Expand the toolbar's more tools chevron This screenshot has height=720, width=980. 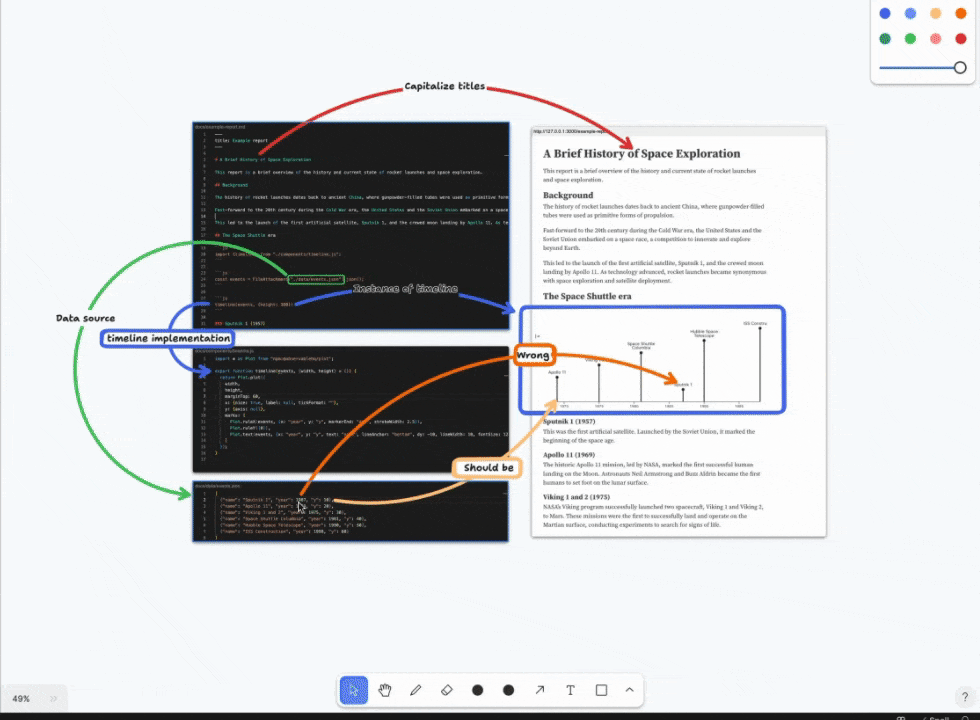(x=629, y=690)
